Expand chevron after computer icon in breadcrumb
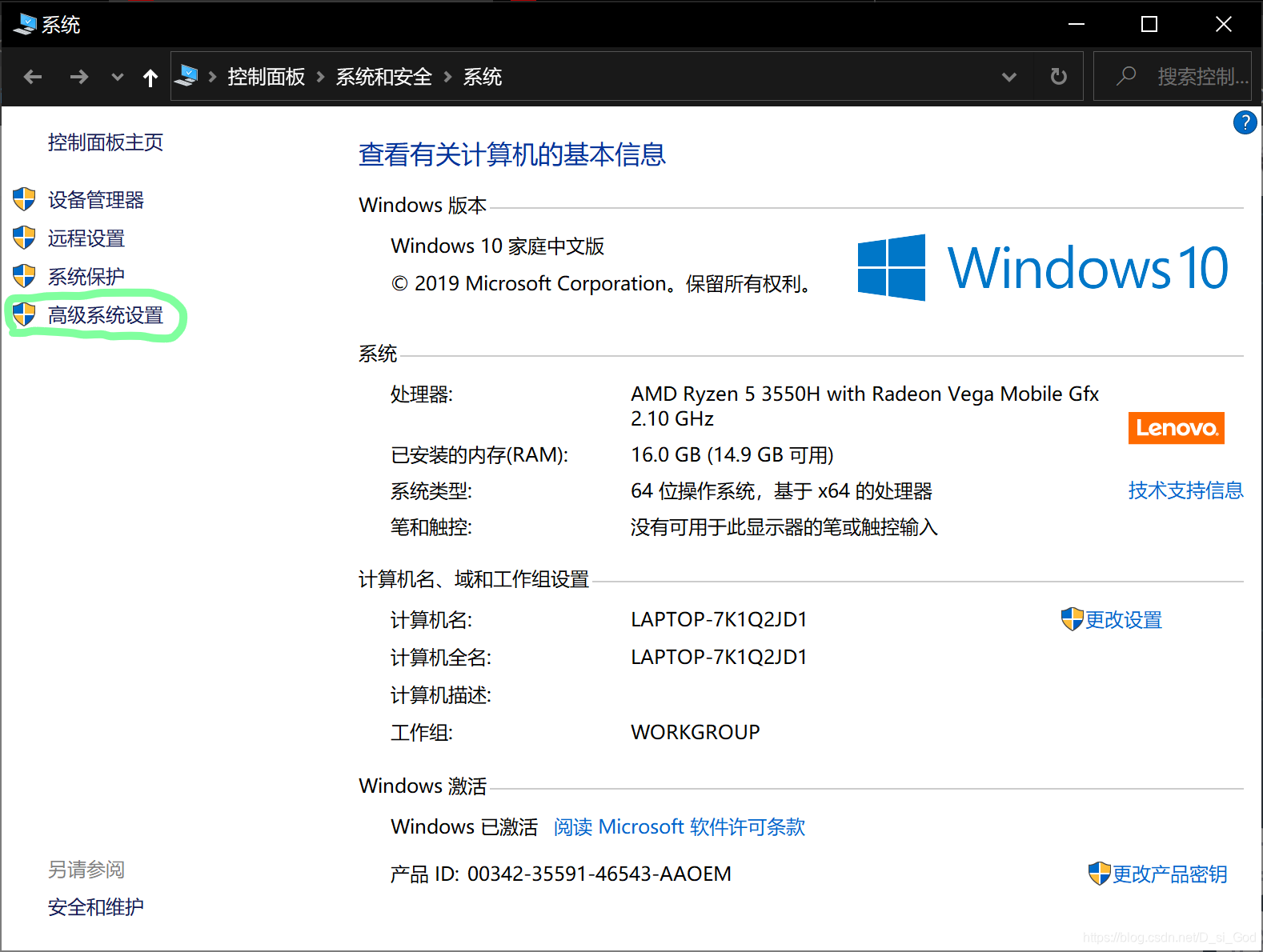 click(212, 77)
